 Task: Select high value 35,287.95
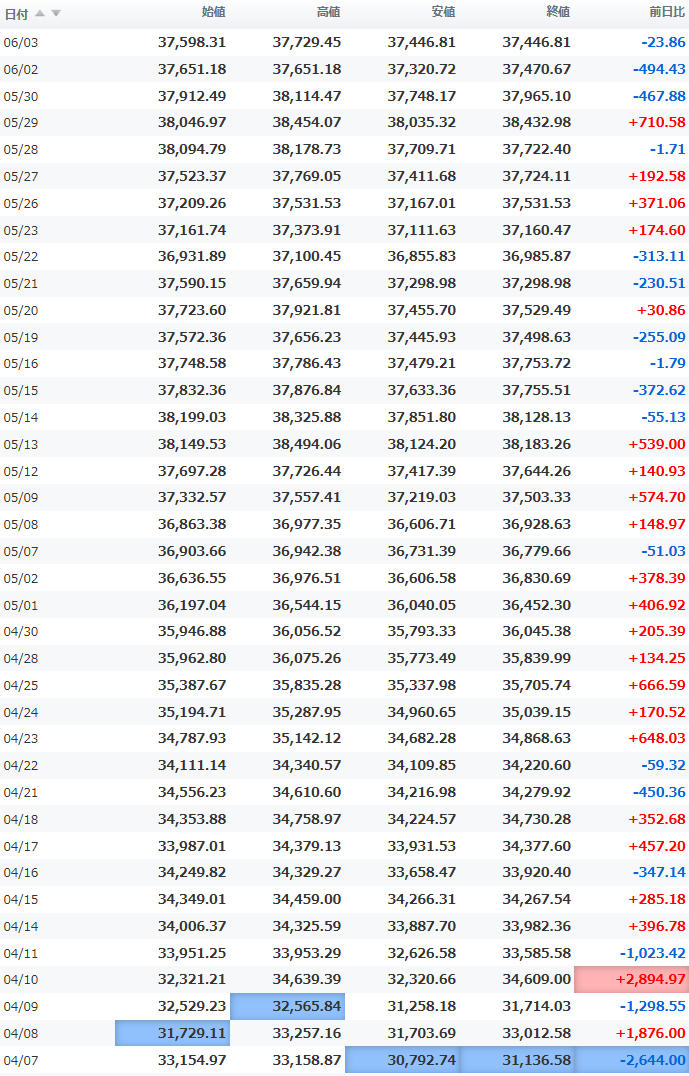coord(307,712)
